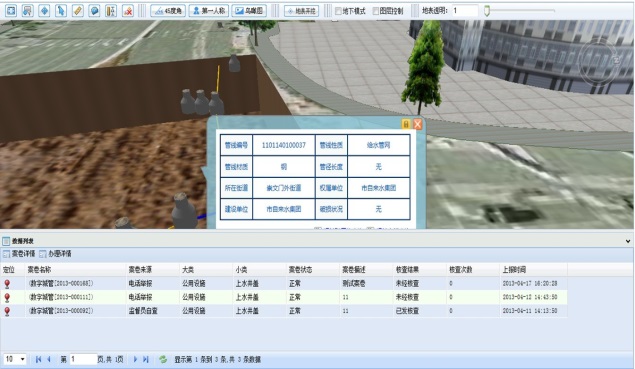Screen dimensions: 635x369
Task: Toggle the 图层控制 layer control checkbox
Action: pyautogui.click(x=375, y=11)
